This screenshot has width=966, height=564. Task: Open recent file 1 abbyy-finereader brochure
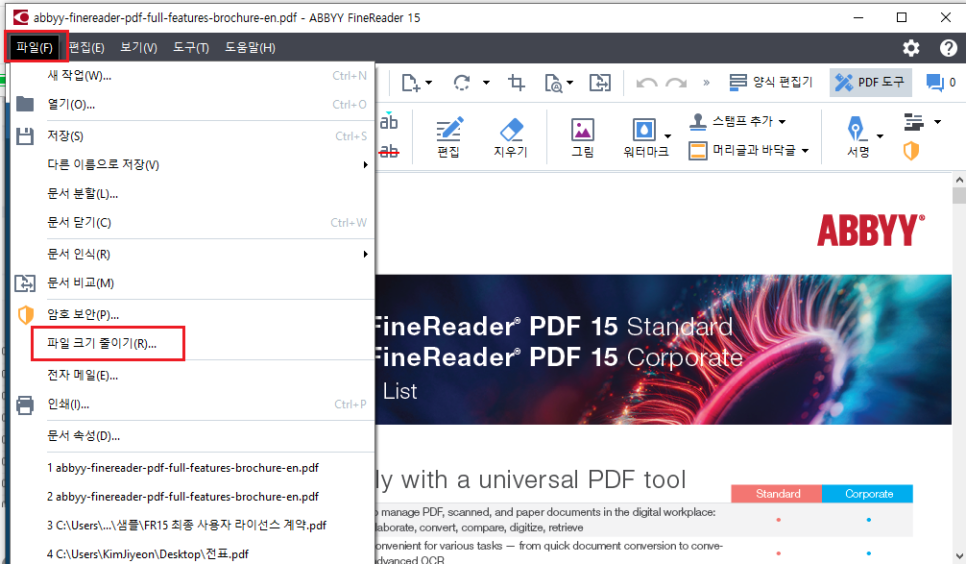(192, 468)
